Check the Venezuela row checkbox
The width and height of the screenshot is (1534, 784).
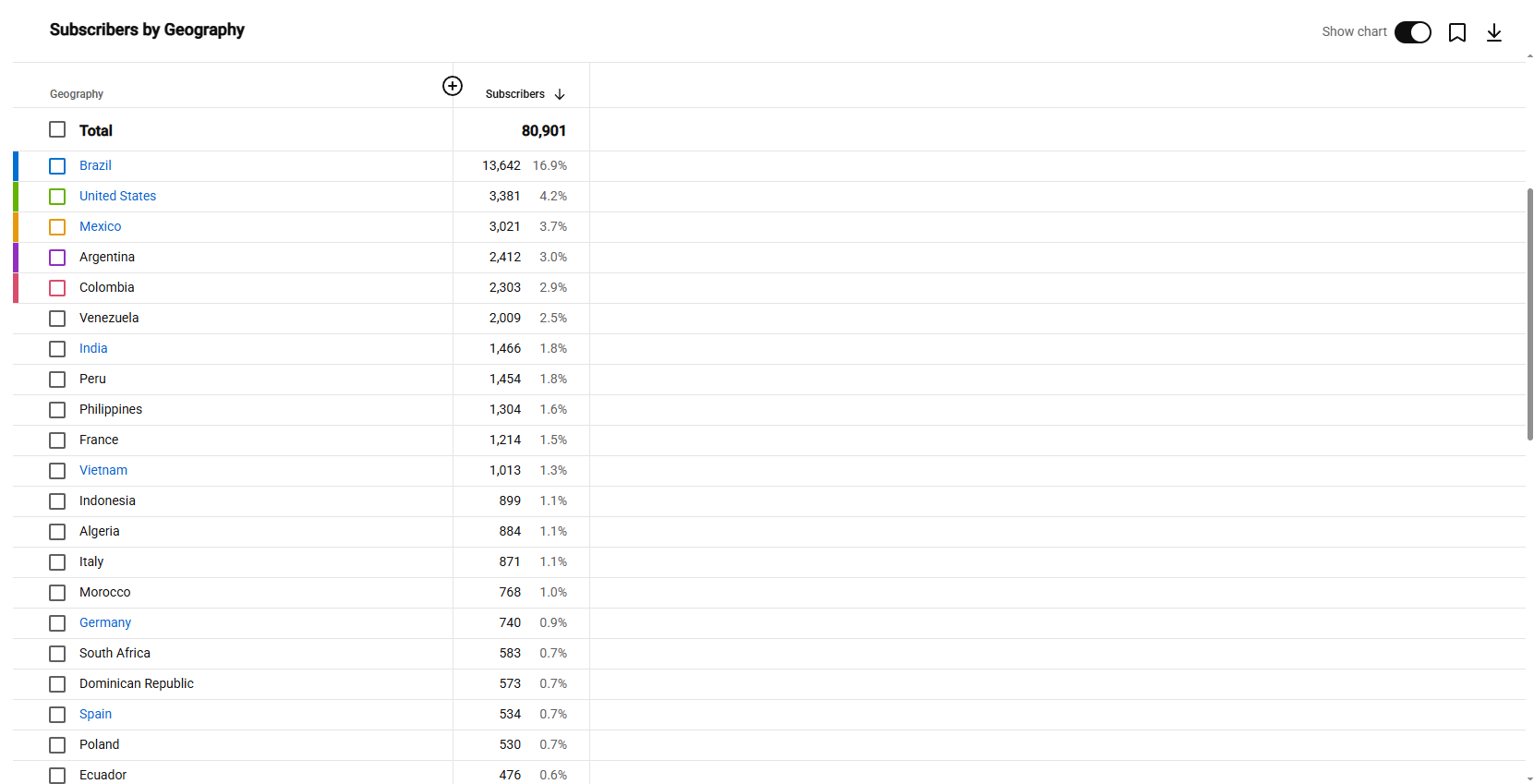[57, 319]
